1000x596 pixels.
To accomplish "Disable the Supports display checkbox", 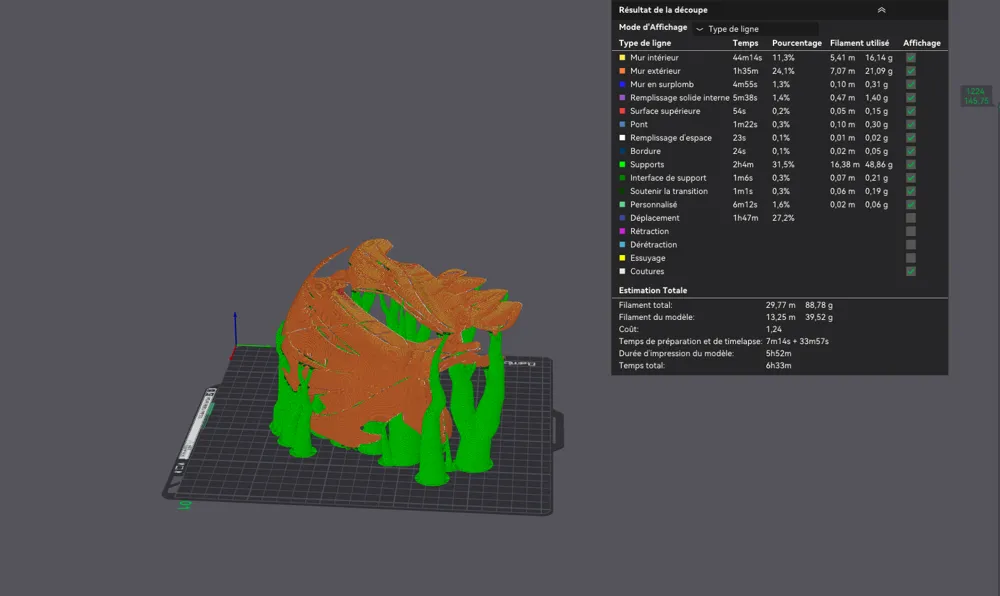I will 910,164.
